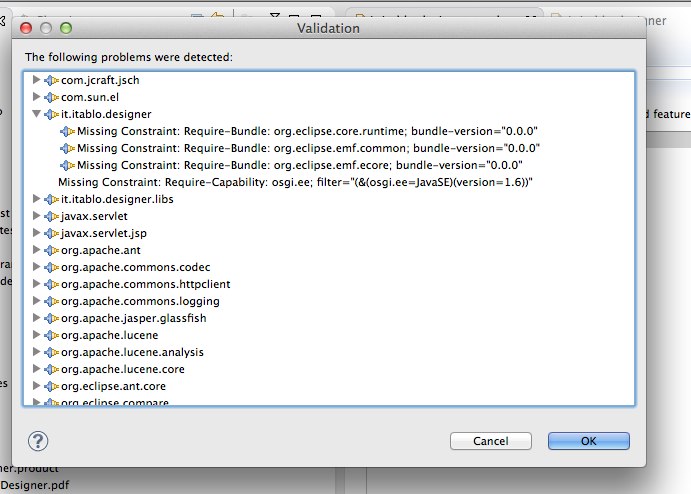The height and width of the screenshot is (494, 691).
Task: Click the plug-in icon beside javax.servlet
Action: [52, 216]
